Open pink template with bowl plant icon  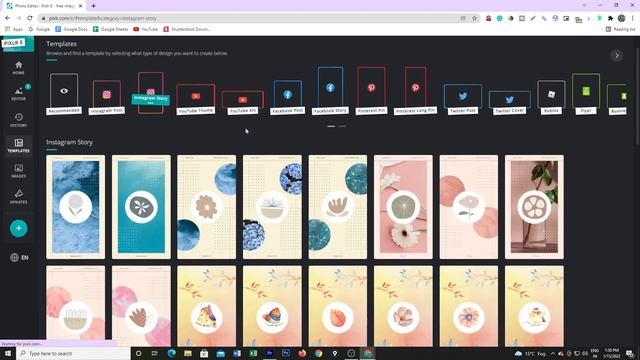76,306
